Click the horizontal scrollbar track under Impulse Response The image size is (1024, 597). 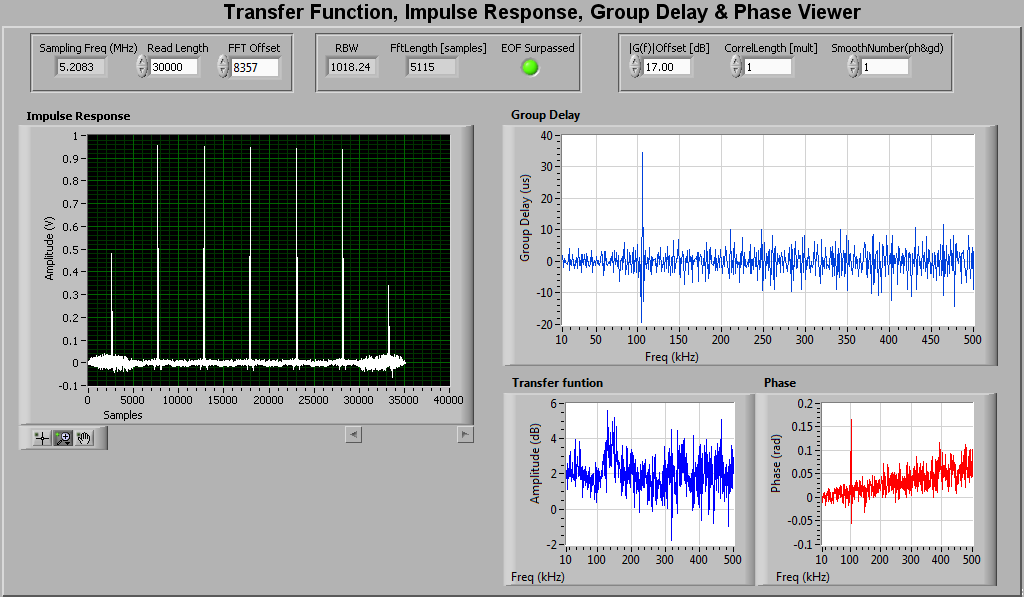point(409,434)
